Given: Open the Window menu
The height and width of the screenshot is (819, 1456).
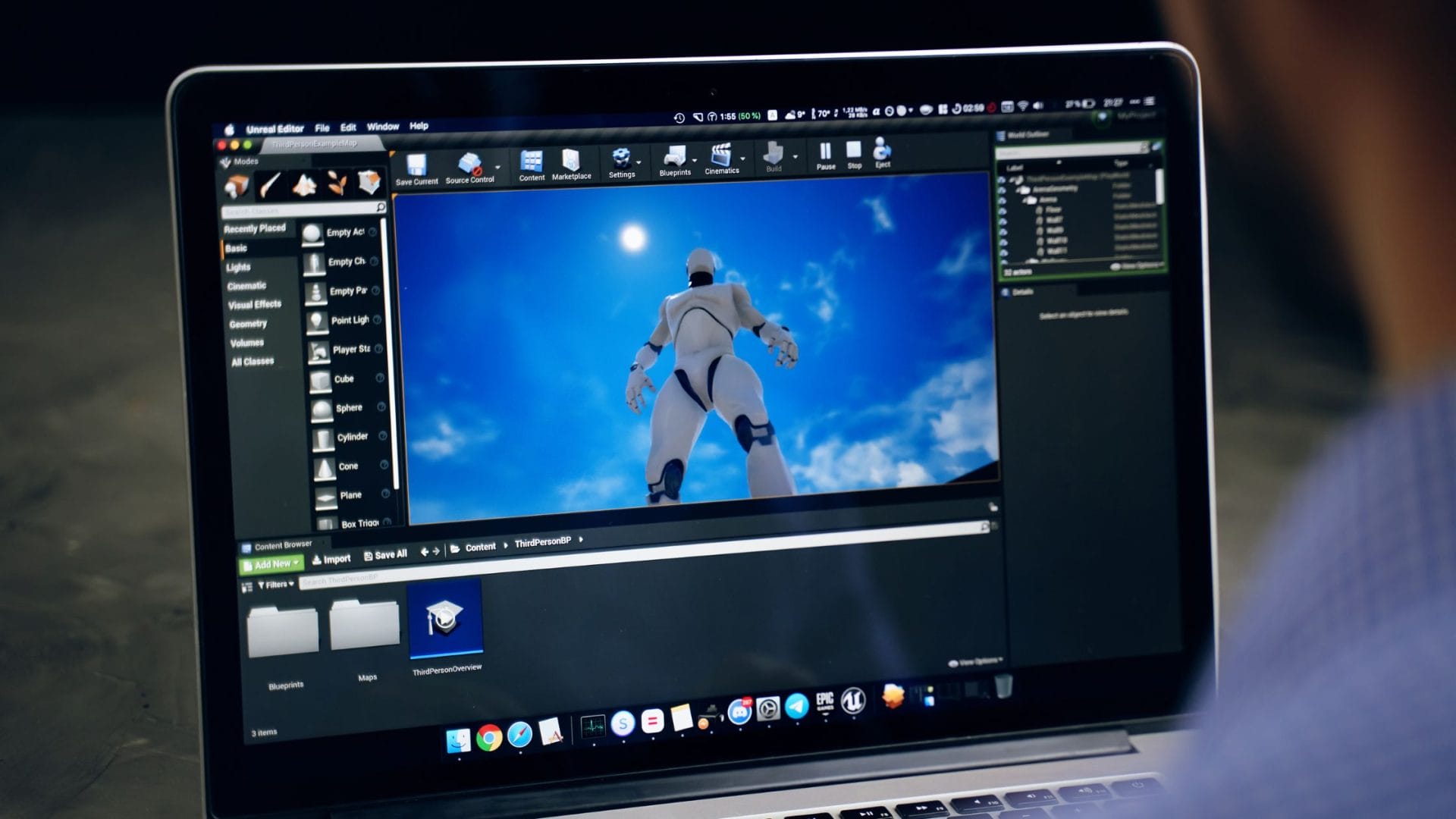Looking at the screenshot, I should point(385,127).
